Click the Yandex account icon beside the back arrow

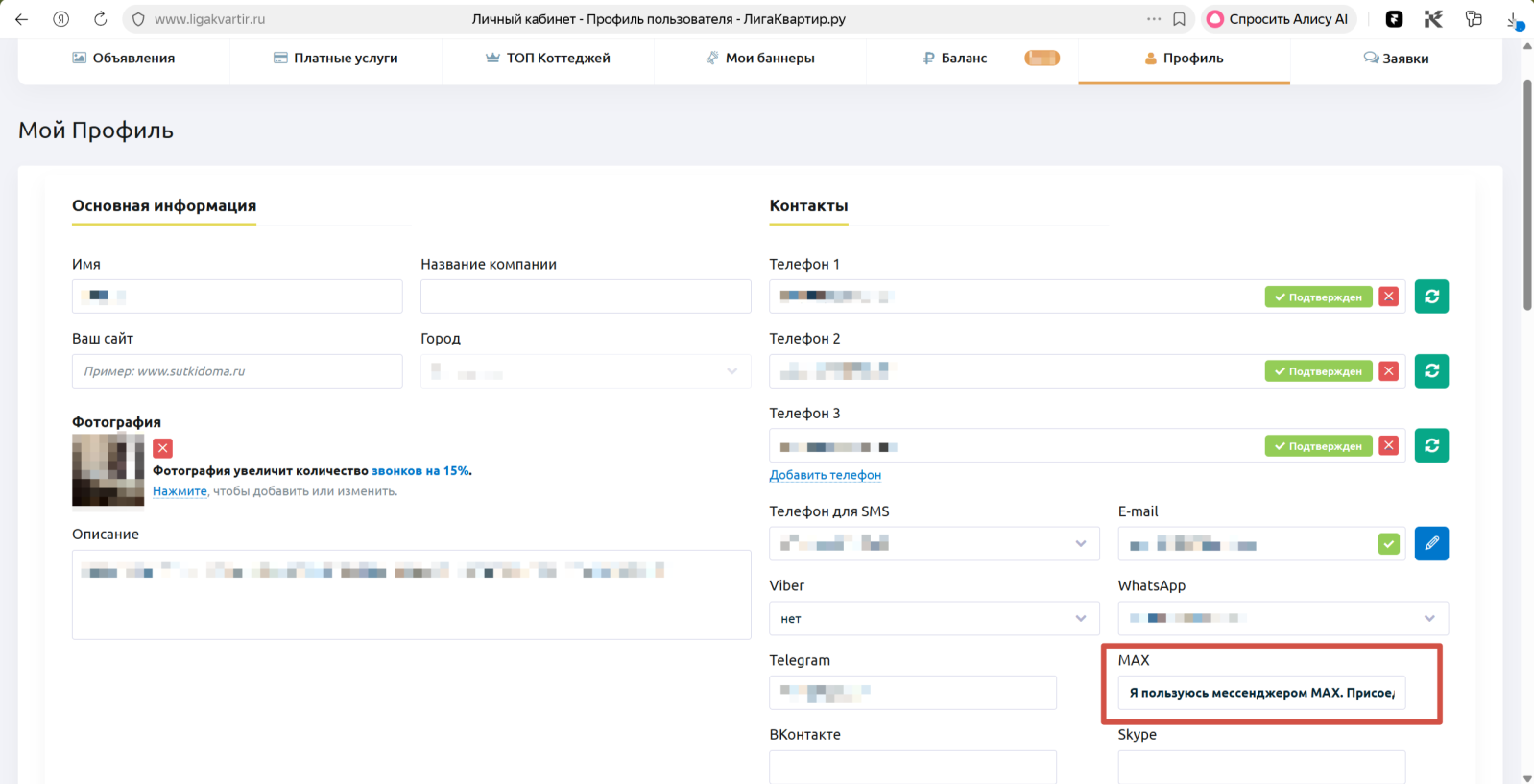(60, 19)
